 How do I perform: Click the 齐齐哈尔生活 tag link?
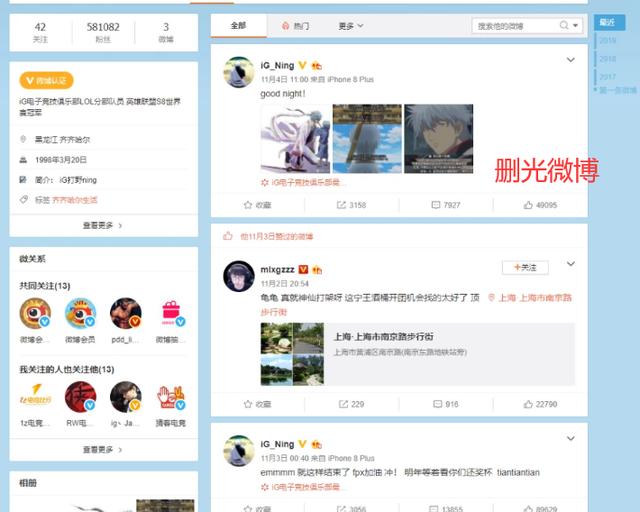pyautogui.click(x=75, y=200)
